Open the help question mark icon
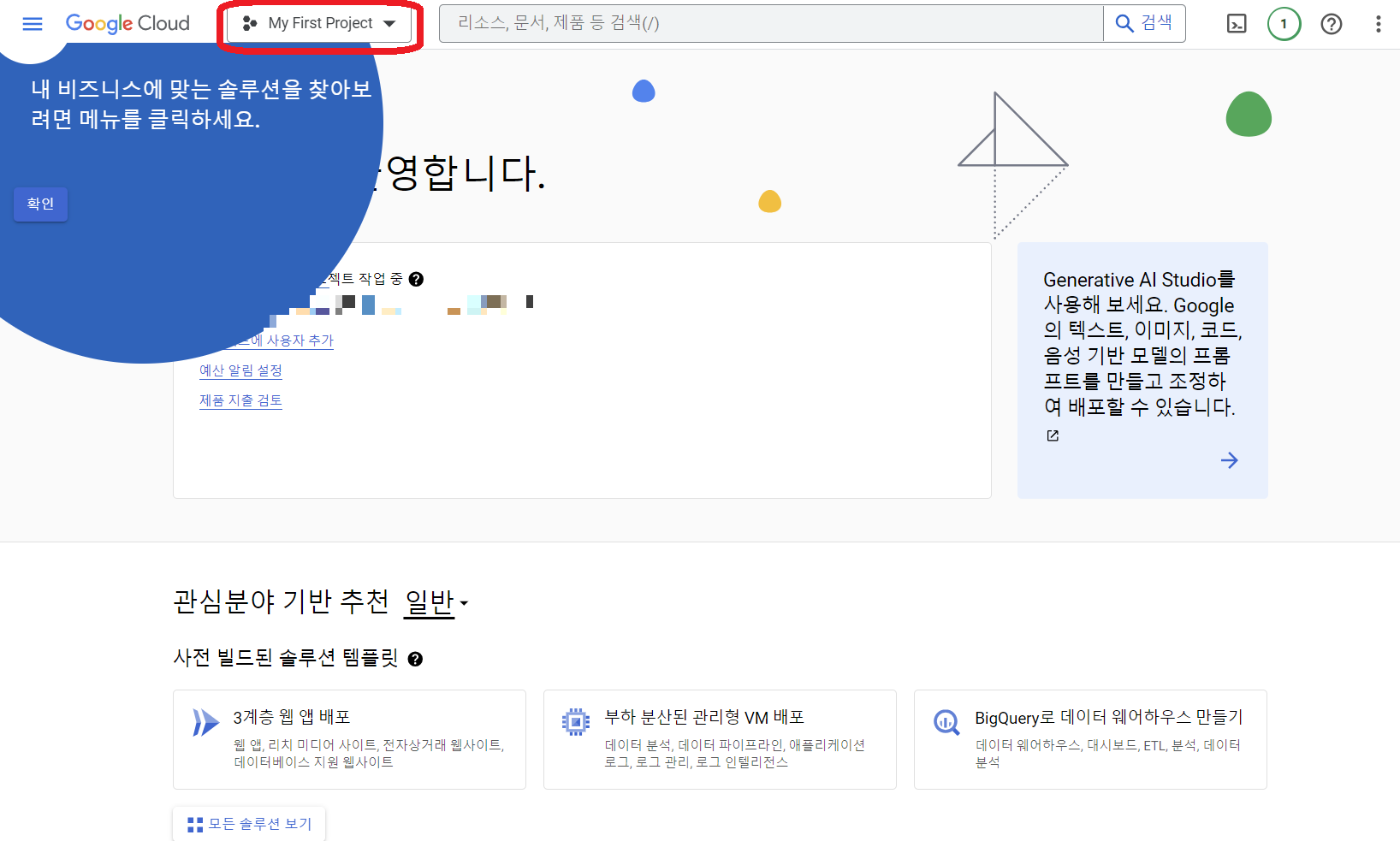Image resolution: width=1400 pixels, height=841 pixels. click(1332, 24)
